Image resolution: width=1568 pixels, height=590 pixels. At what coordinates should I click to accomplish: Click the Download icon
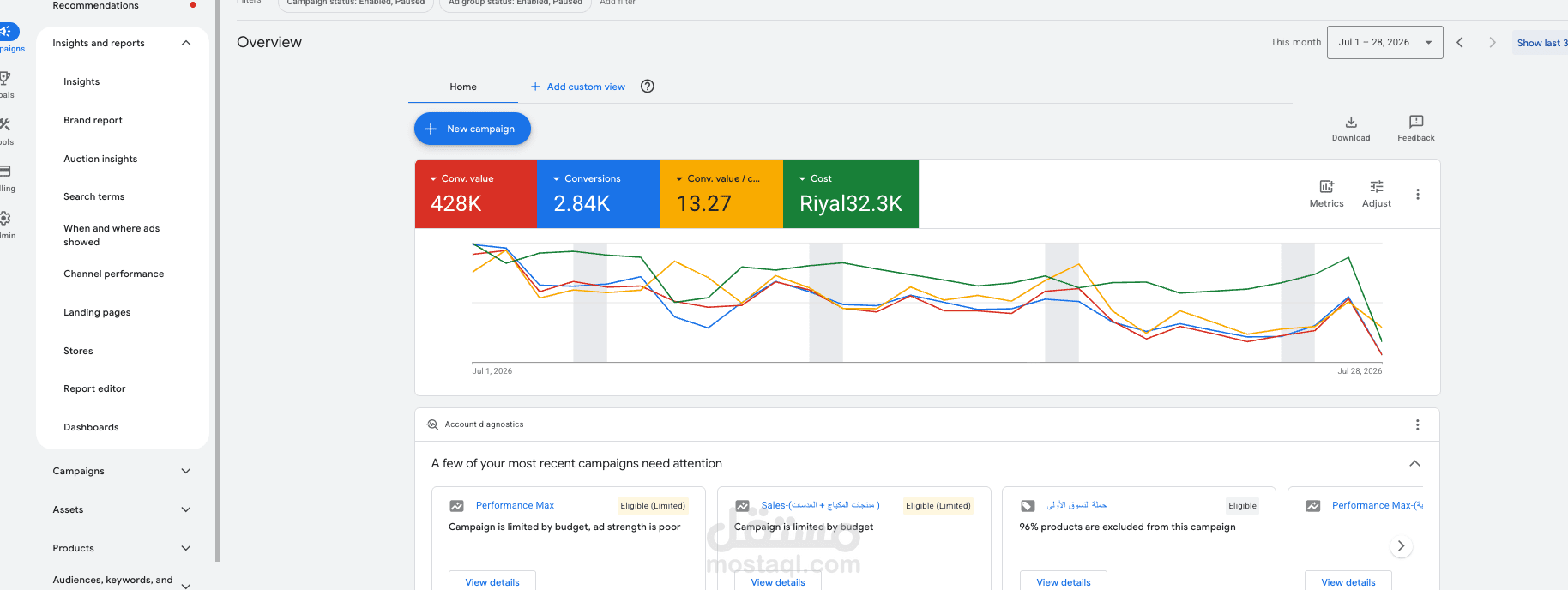[1351, 122]
